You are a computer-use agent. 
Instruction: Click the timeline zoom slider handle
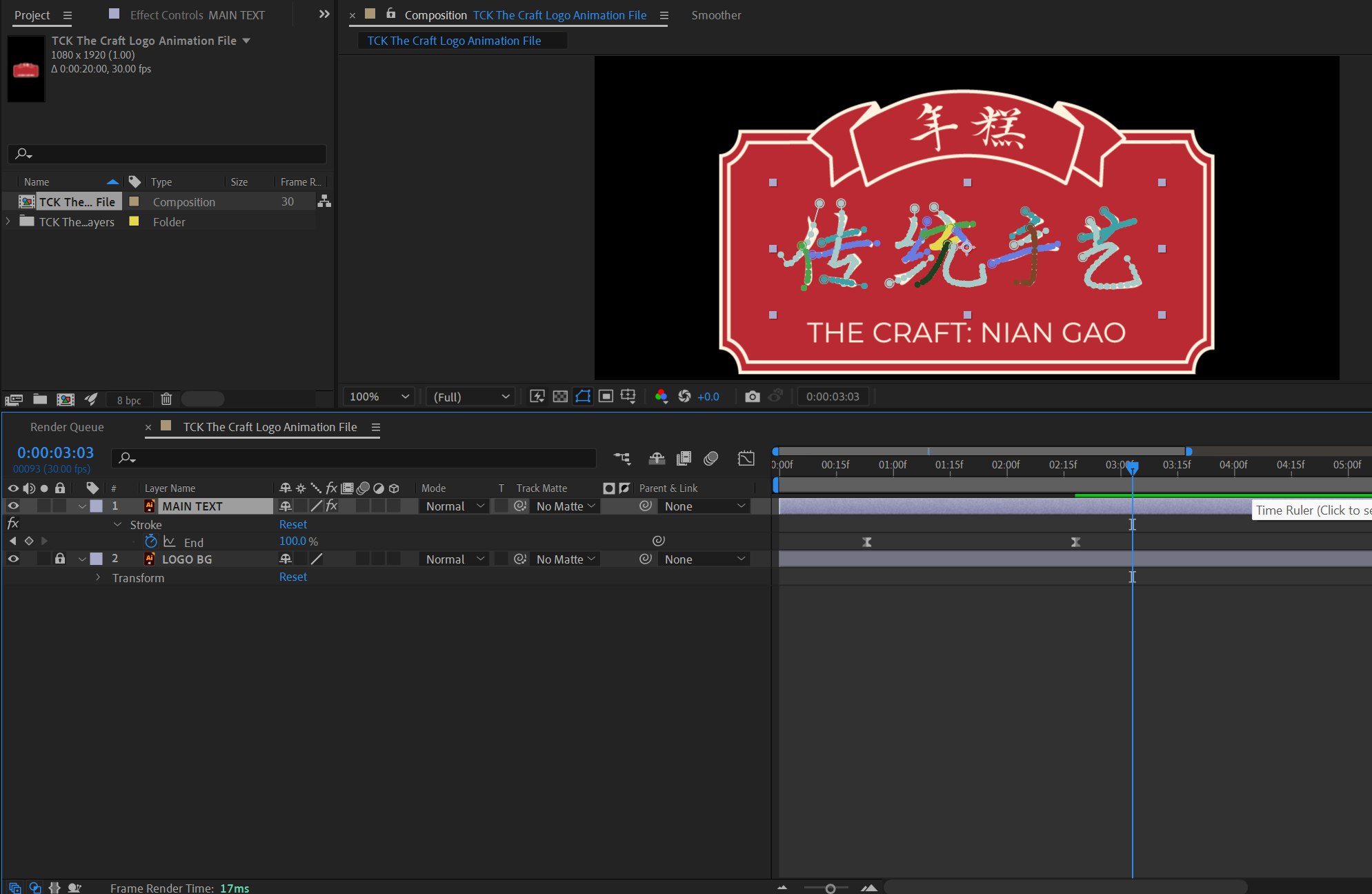[x=831, y=888]
